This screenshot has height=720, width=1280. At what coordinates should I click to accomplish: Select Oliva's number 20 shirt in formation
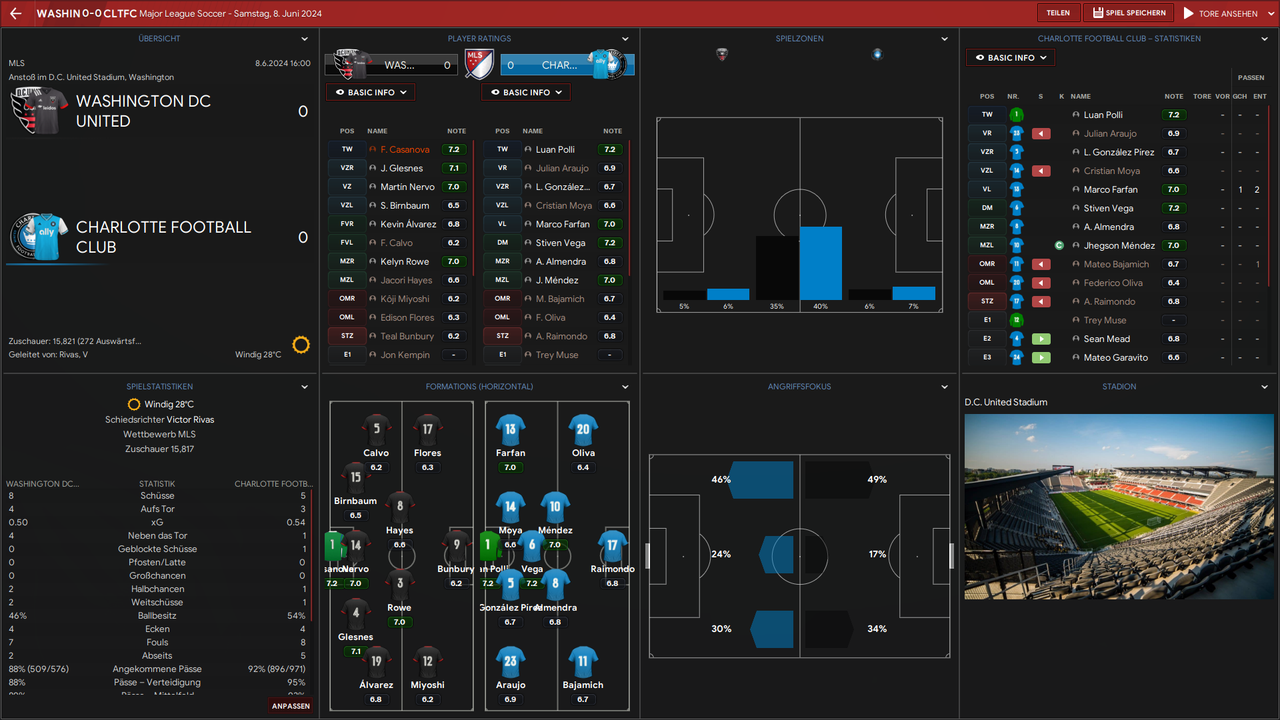(583, 431)
